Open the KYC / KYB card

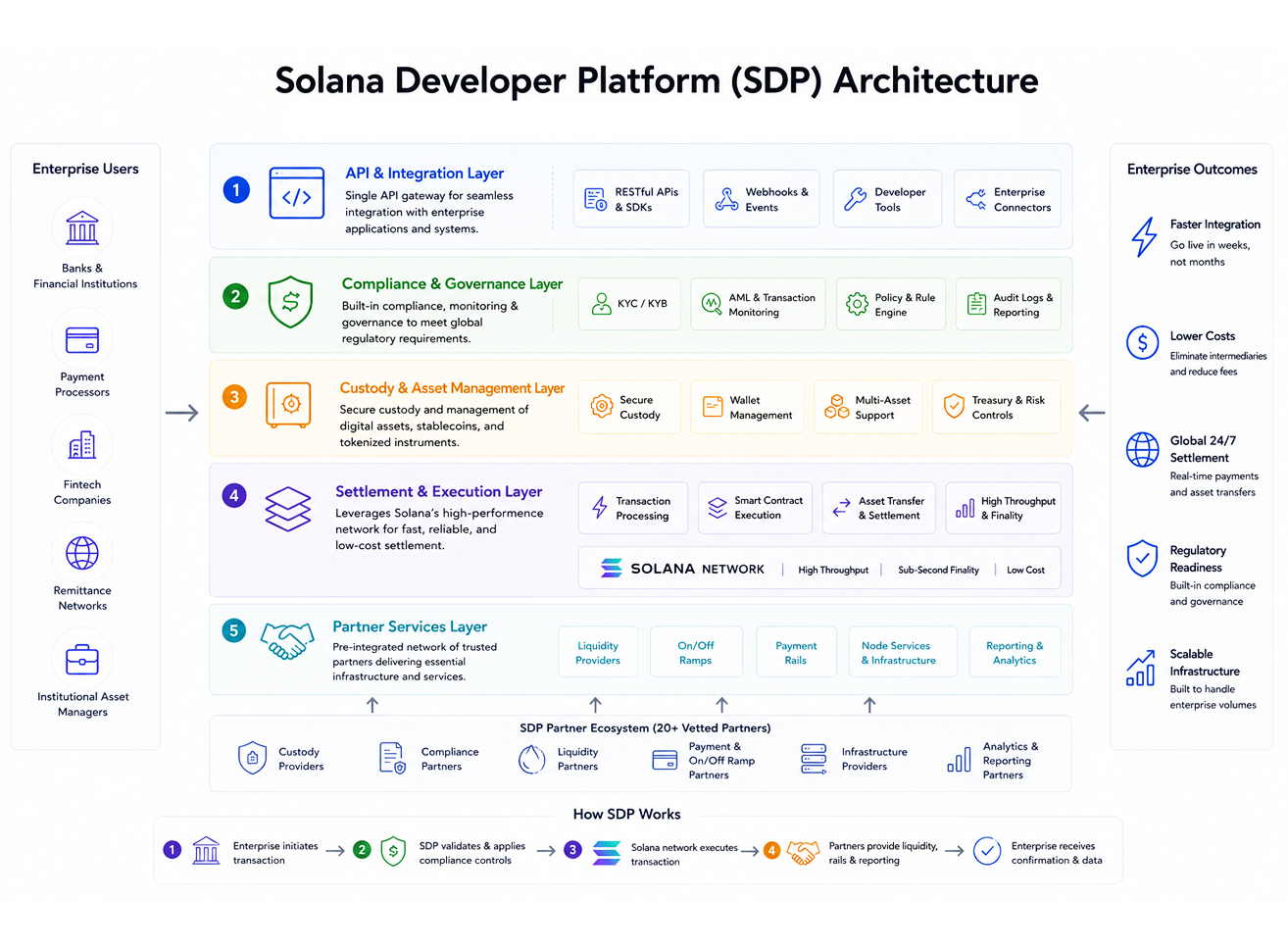click(x=629, y=304)
